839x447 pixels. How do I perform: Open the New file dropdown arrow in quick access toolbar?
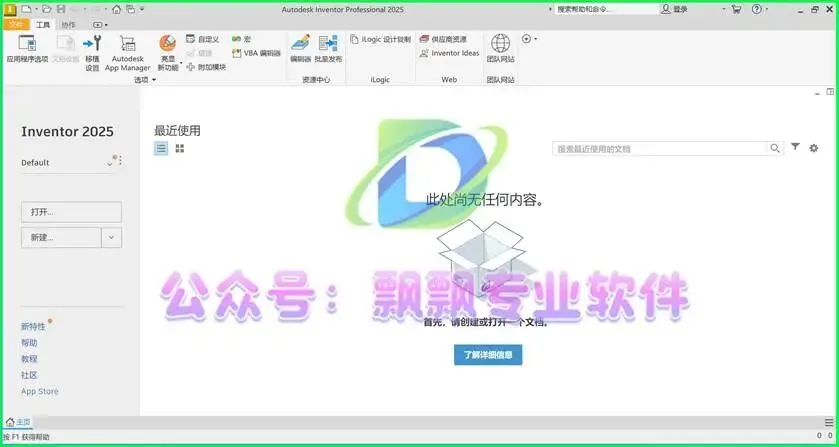click(x=36, y=9)
